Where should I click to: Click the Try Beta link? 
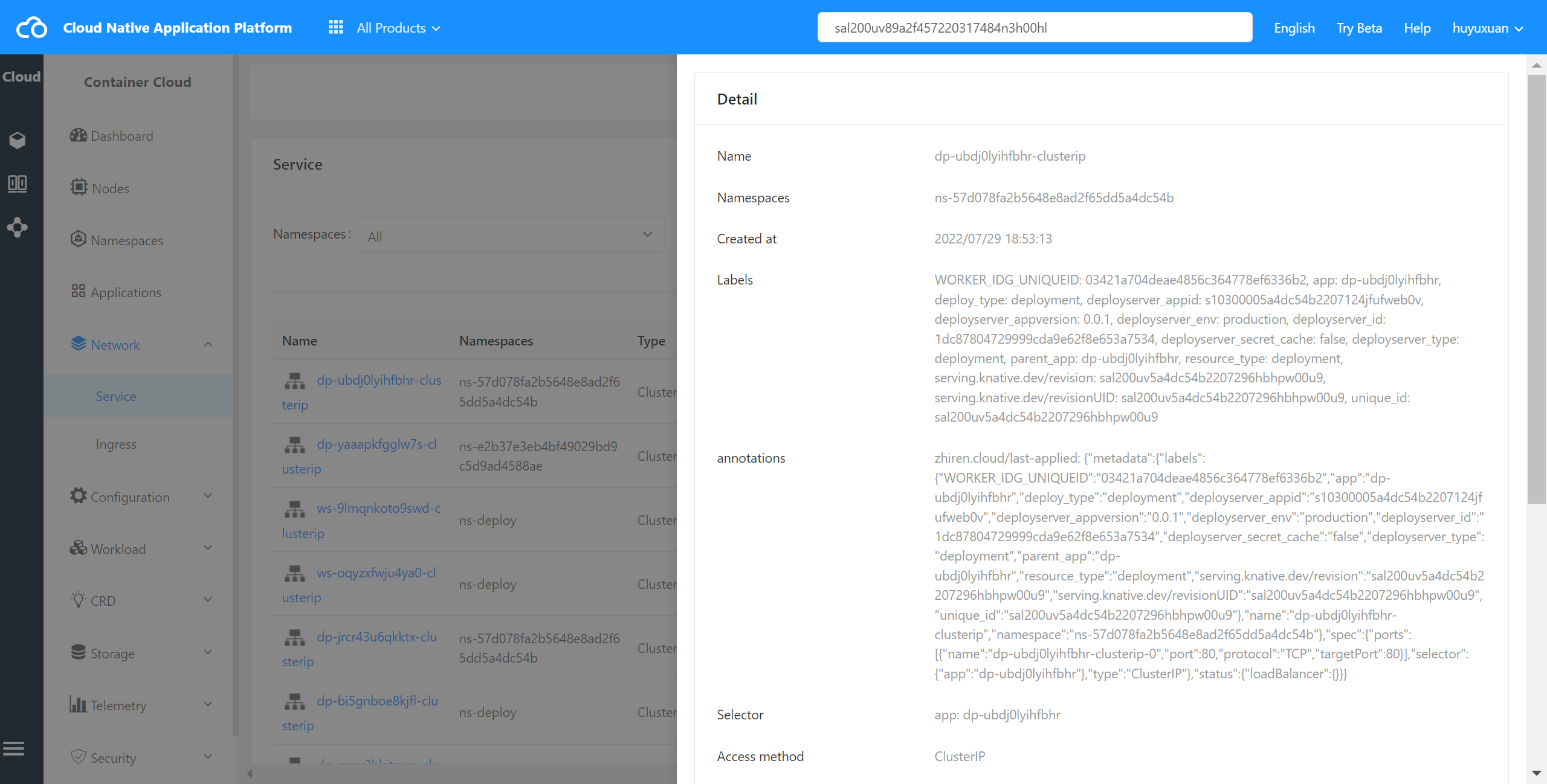1359,28
